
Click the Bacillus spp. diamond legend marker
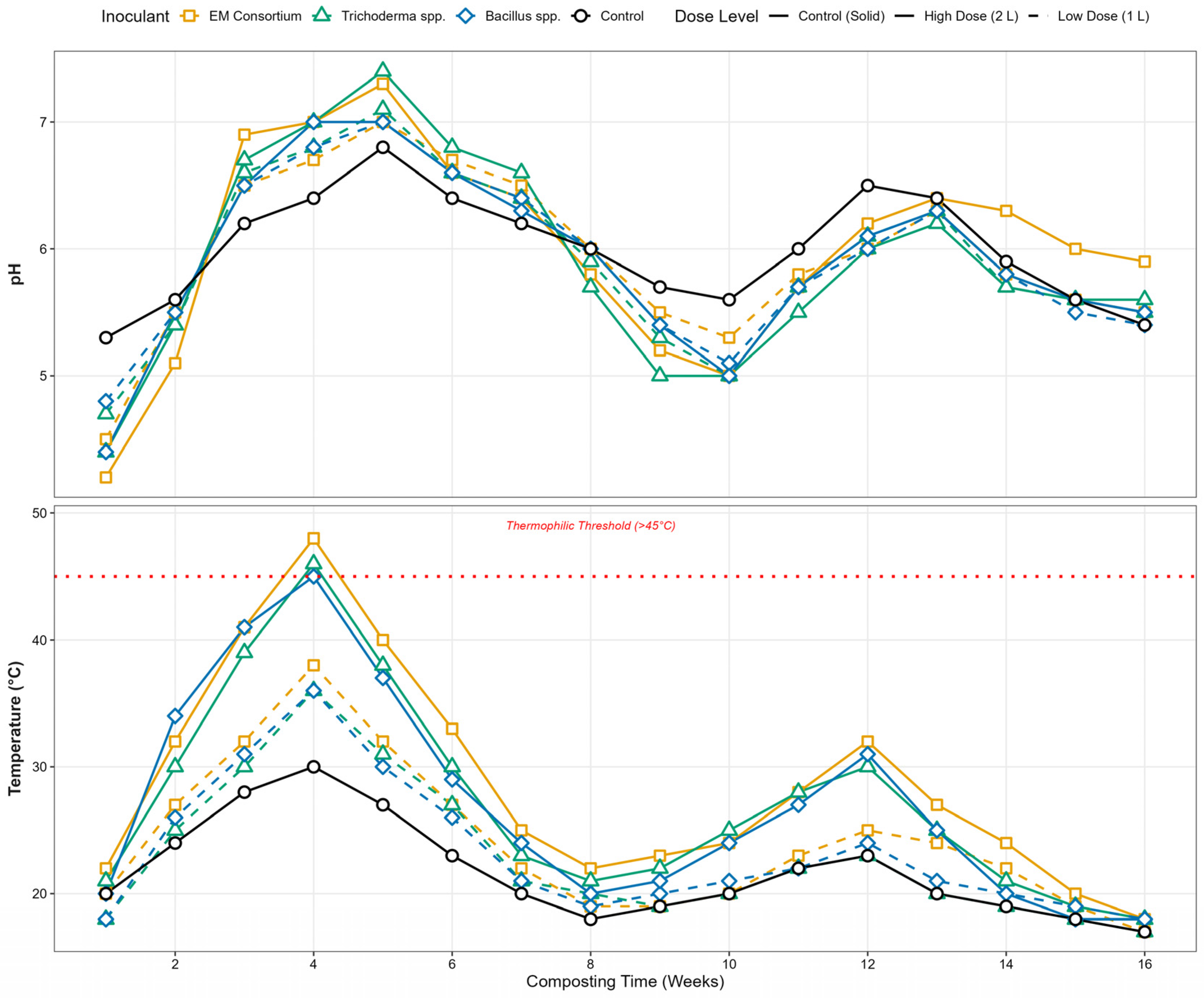tap(465, 16)
